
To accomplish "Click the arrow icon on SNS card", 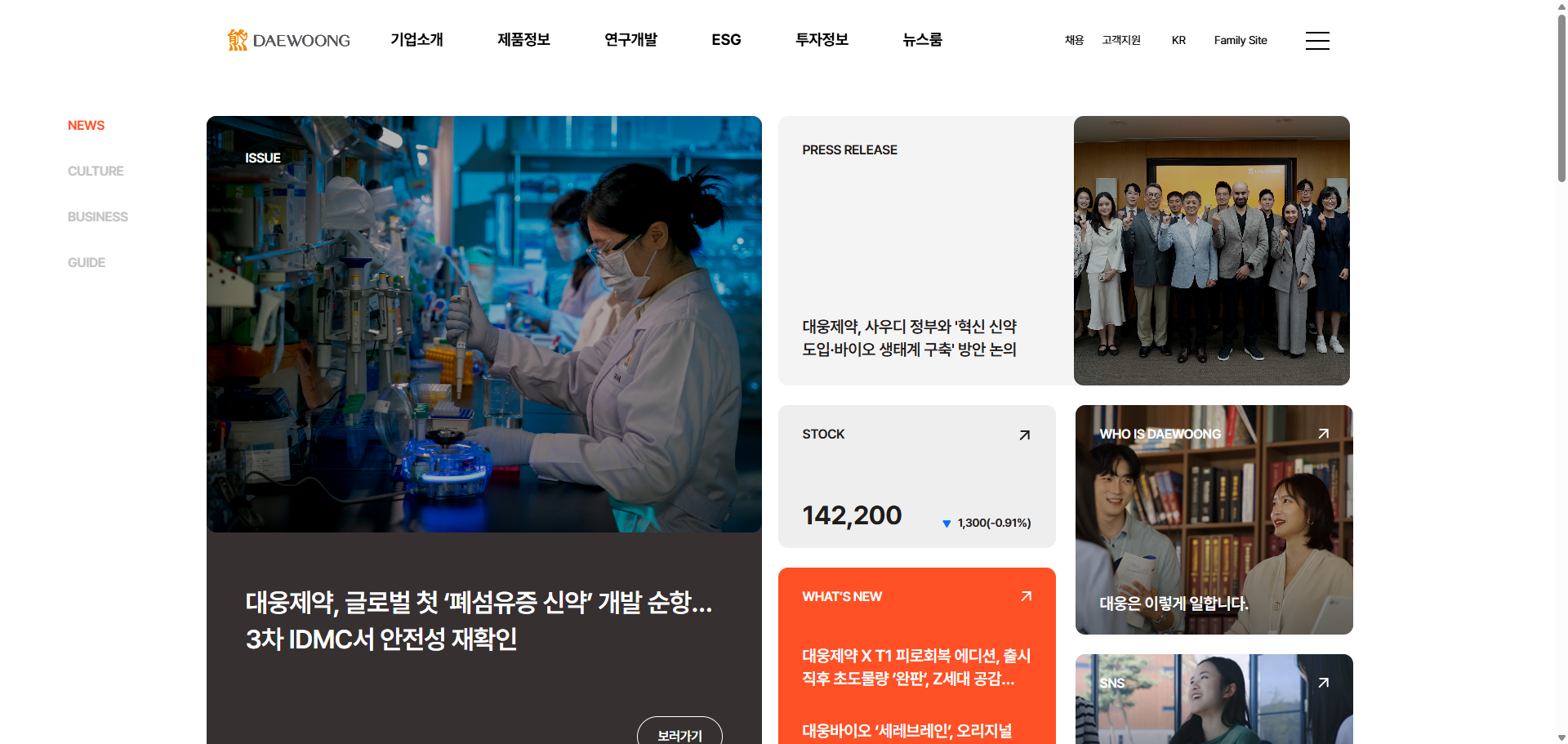I will coord(1323,683).
